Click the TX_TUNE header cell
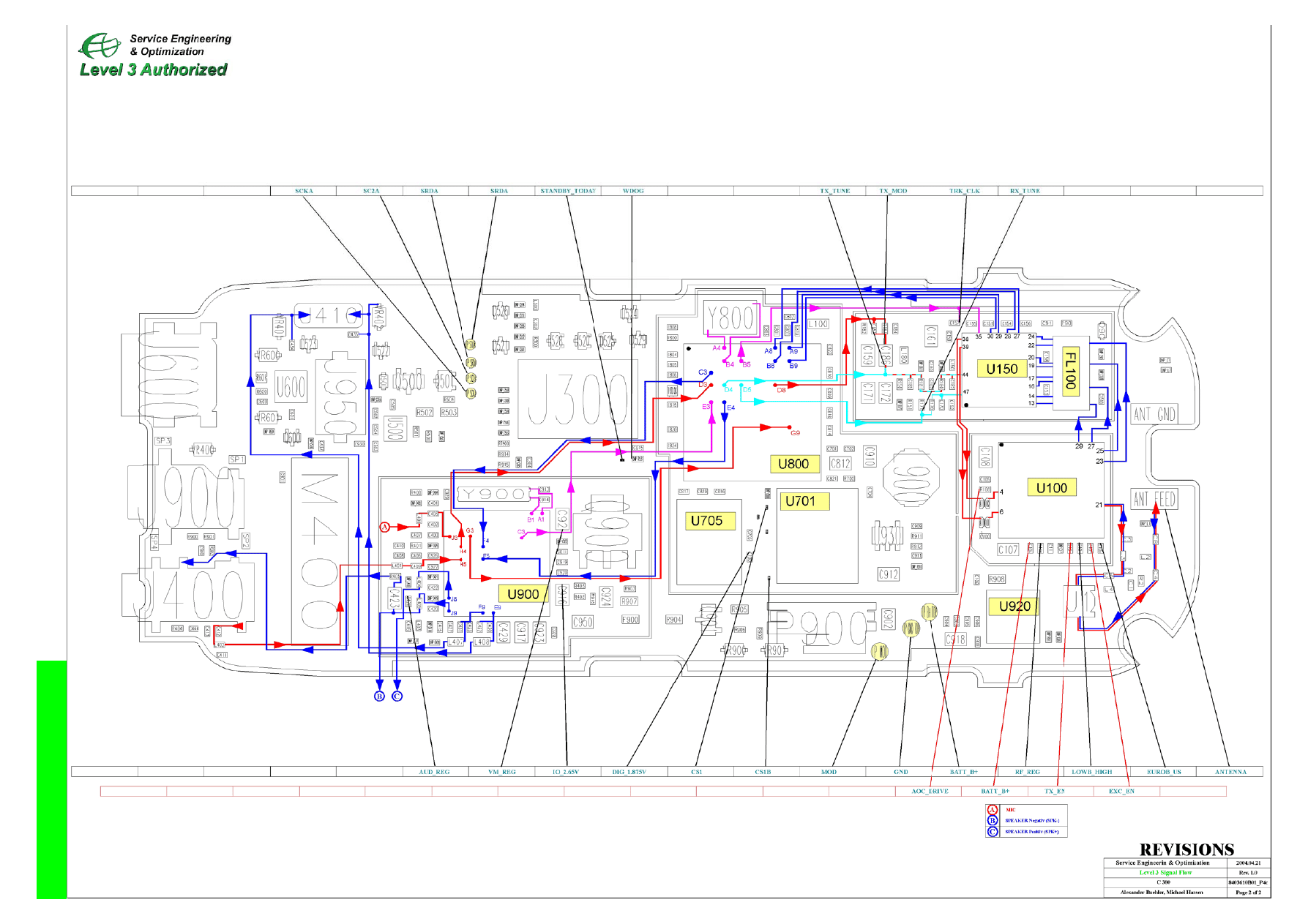Image resolution: width=1308 pixels, height=924 pixels. [834, 191]
